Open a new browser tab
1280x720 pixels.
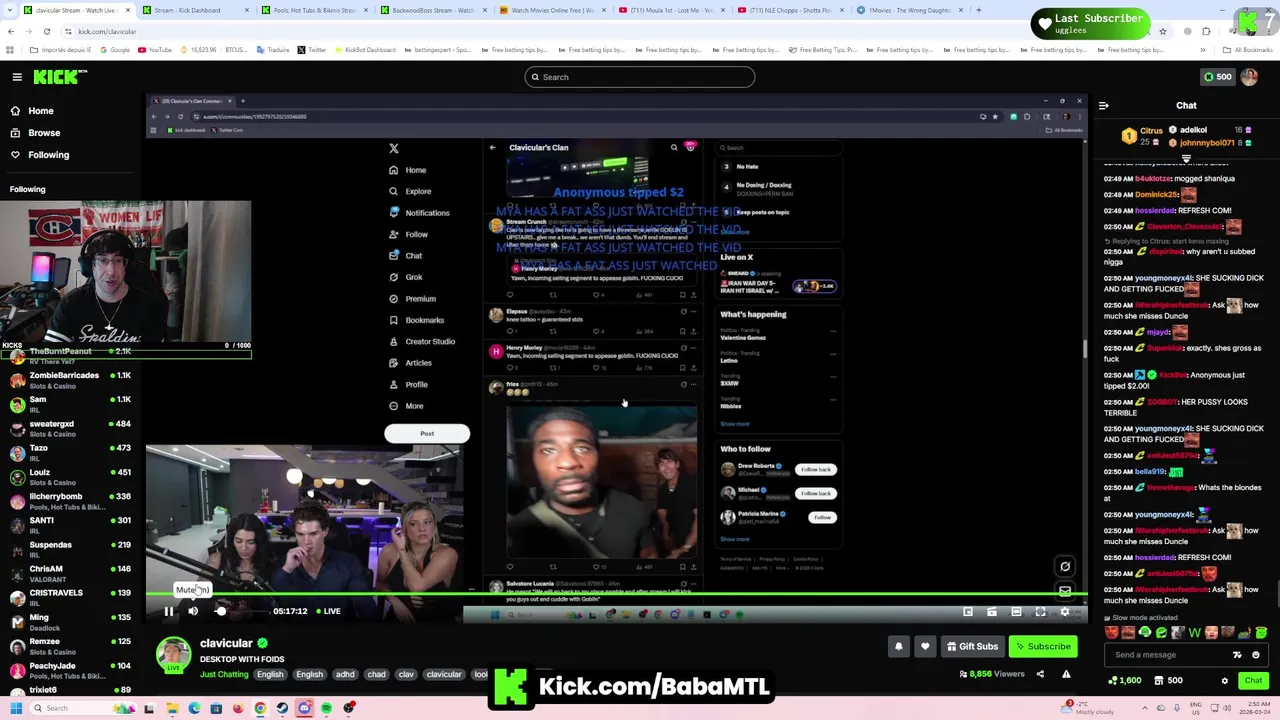tap(979, 10)
